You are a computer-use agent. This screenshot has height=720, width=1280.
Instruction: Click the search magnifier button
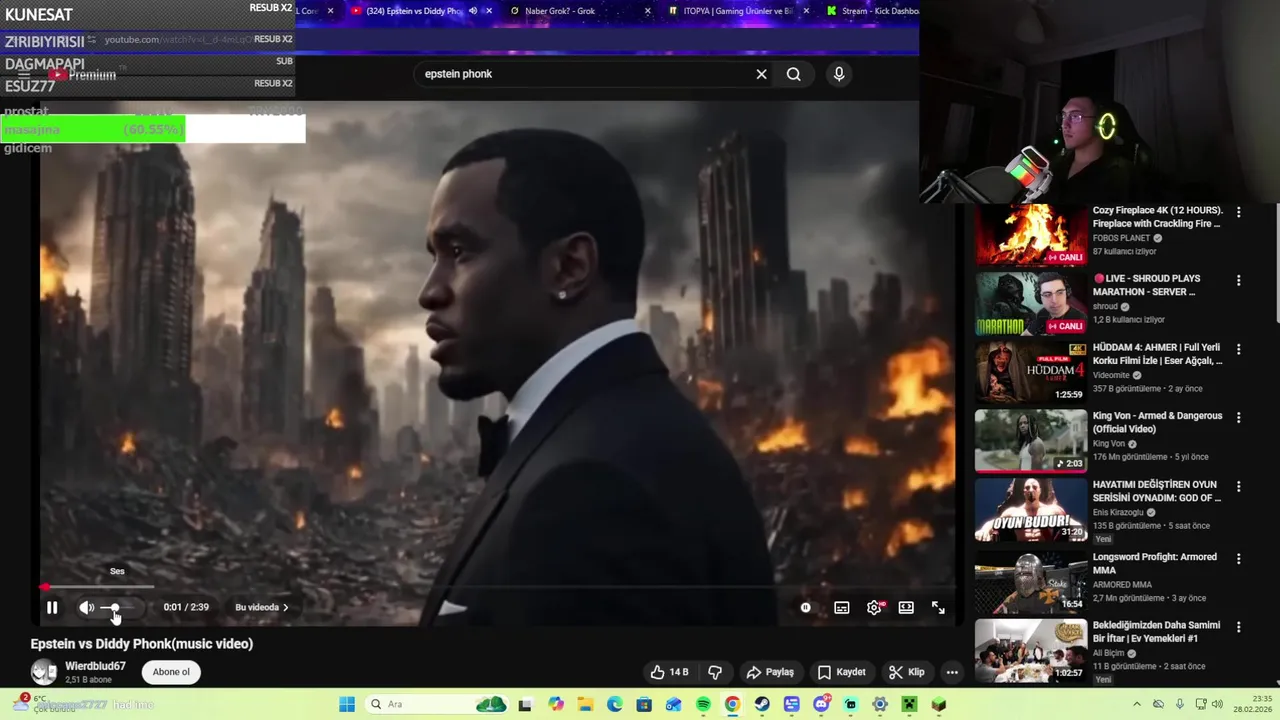pos(794,74)
